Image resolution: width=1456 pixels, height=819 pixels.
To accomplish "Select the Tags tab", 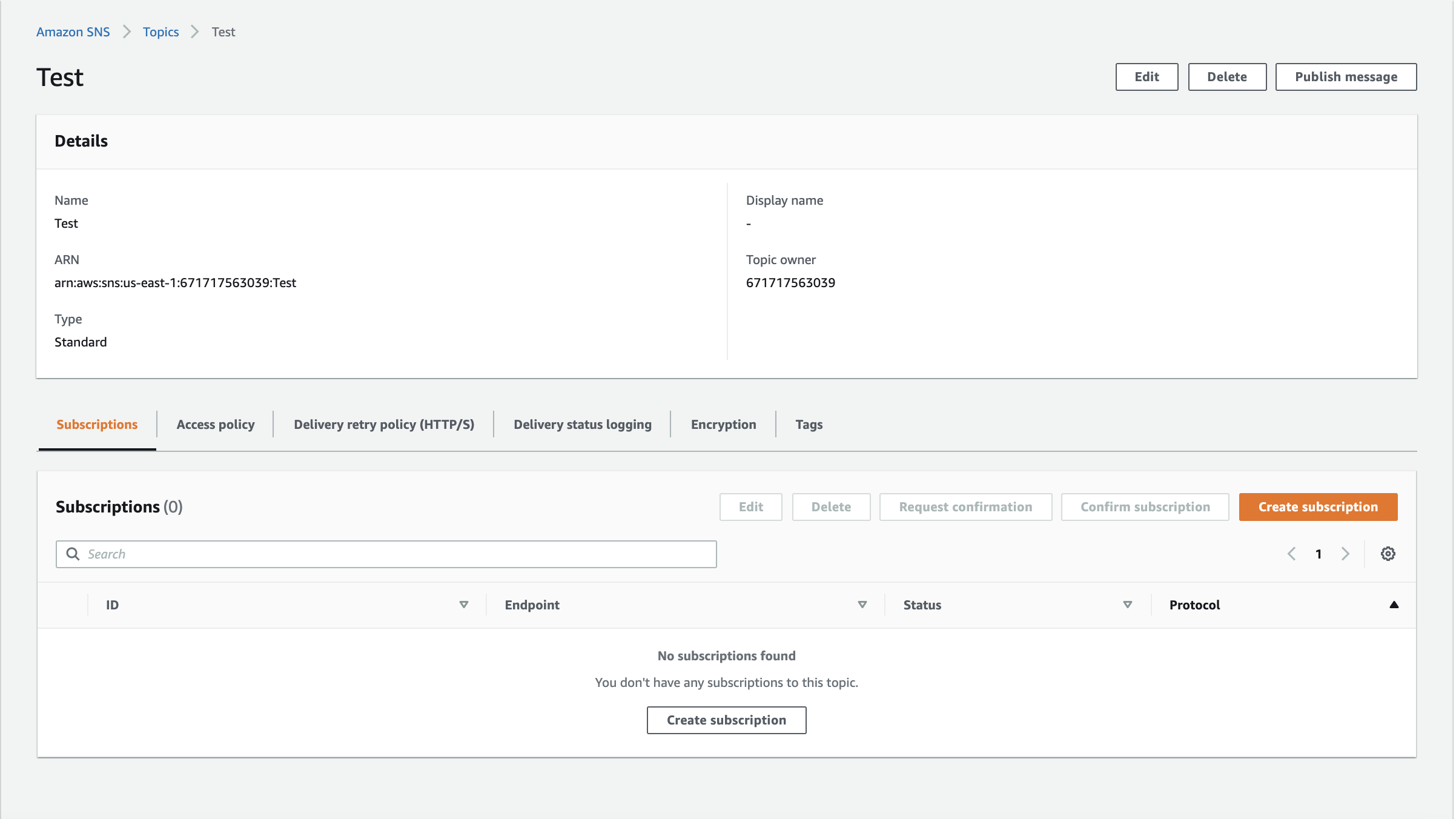I will click(x=809, y=425).
